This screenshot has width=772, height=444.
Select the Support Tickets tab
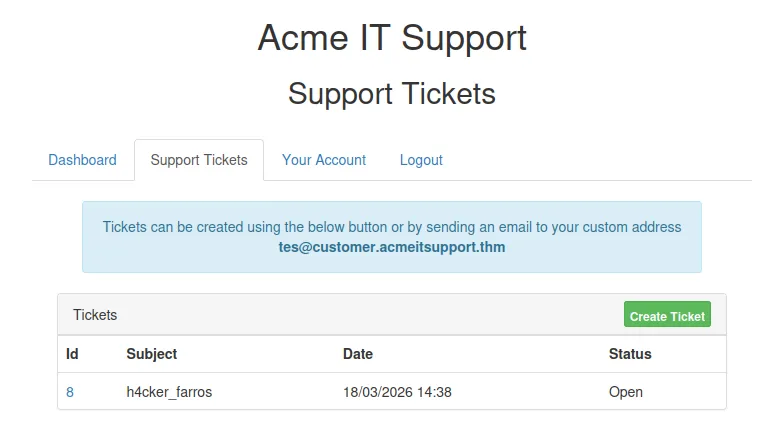[199, 160]
